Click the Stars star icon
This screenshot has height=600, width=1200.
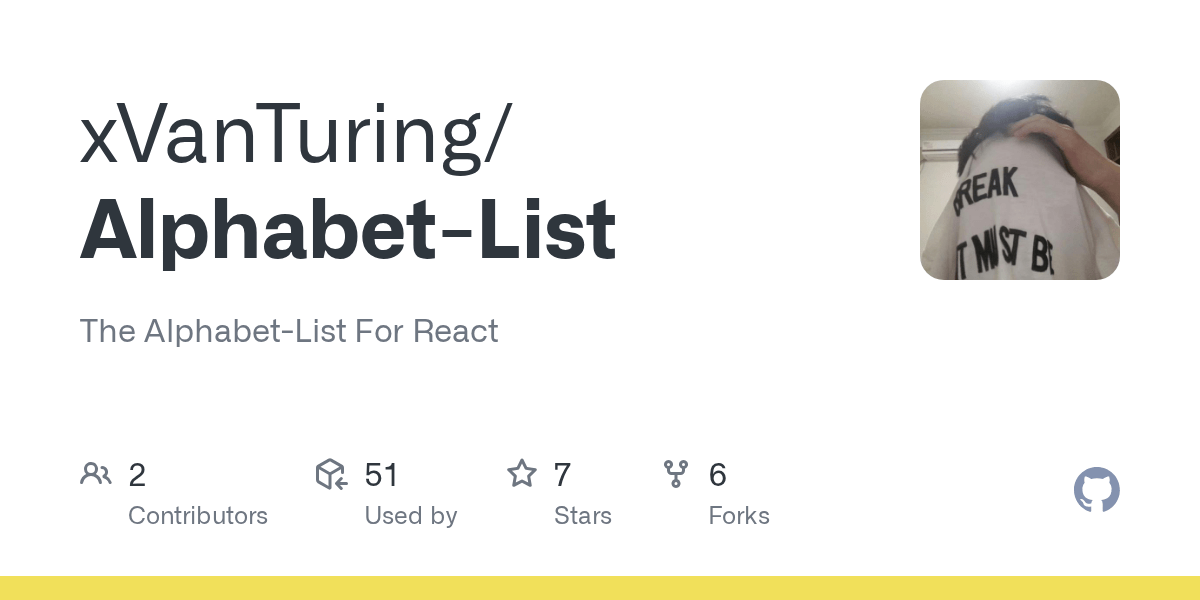point(522,473)
